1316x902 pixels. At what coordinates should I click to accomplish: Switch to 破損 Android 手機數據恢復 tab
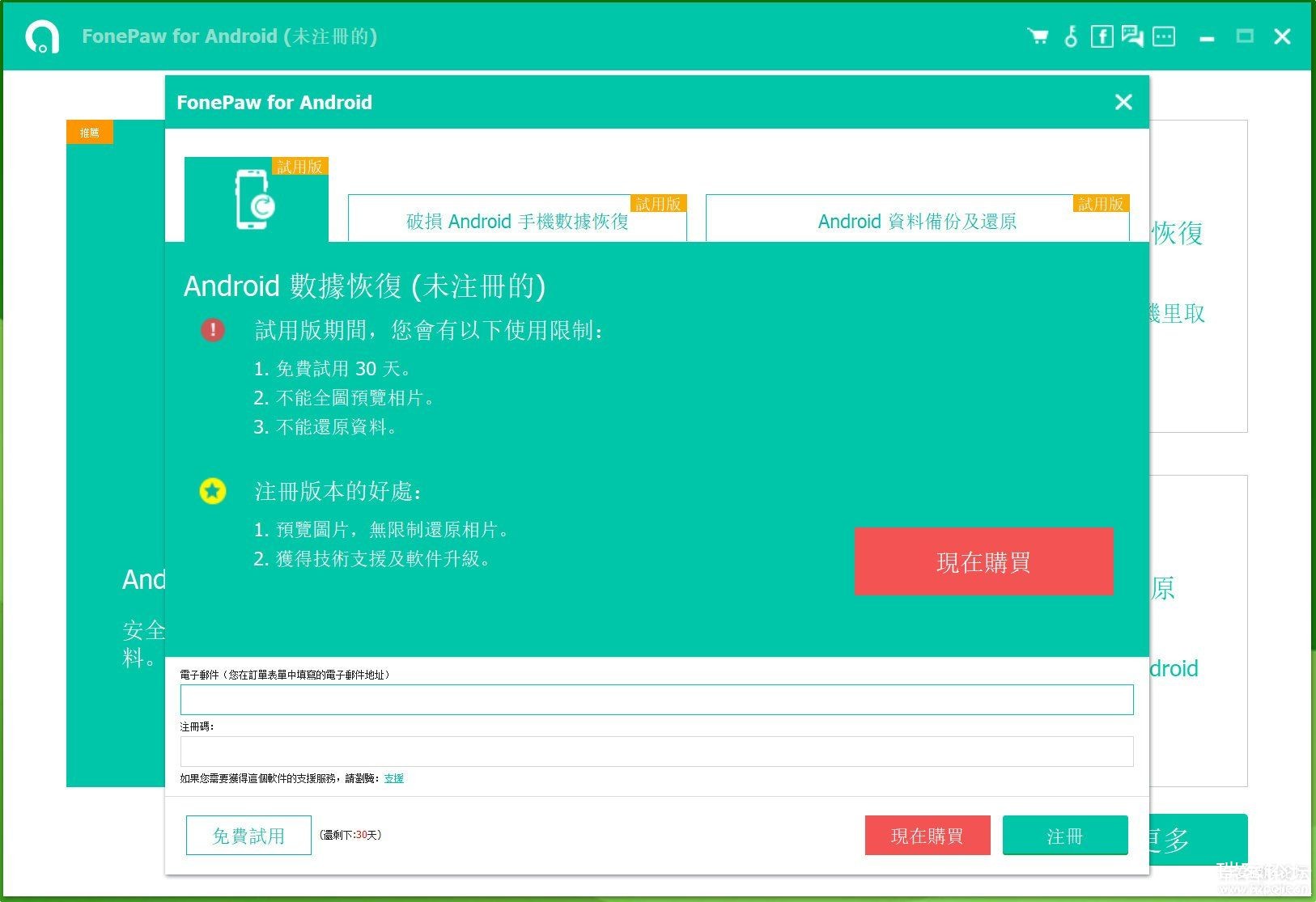click(517, 218)
